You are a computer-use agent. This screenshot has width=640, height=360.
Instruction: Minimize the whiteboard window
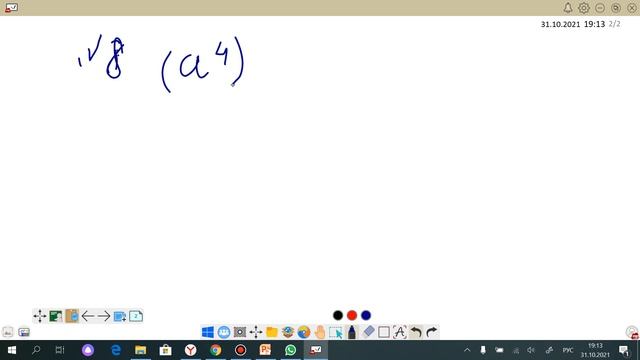tap(600, 8)
